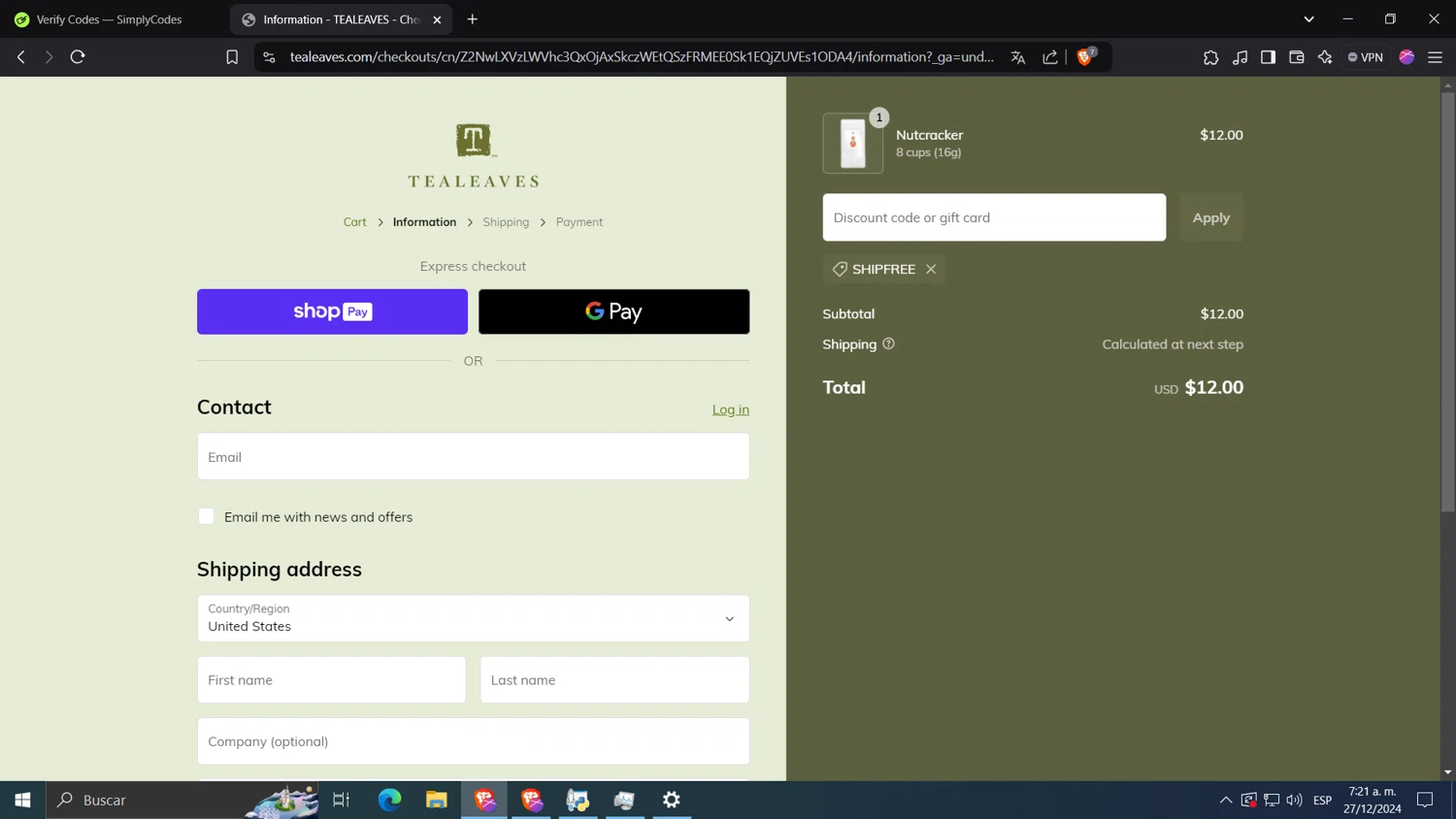Open the media playlist music icon
The image size is (1456, 819).
(1240, 57)
